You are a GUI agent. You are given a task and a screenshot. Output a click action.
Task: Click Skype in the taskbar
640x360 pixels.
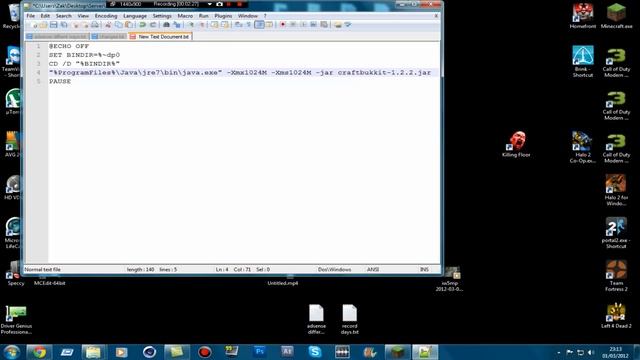tap(315, 352)
